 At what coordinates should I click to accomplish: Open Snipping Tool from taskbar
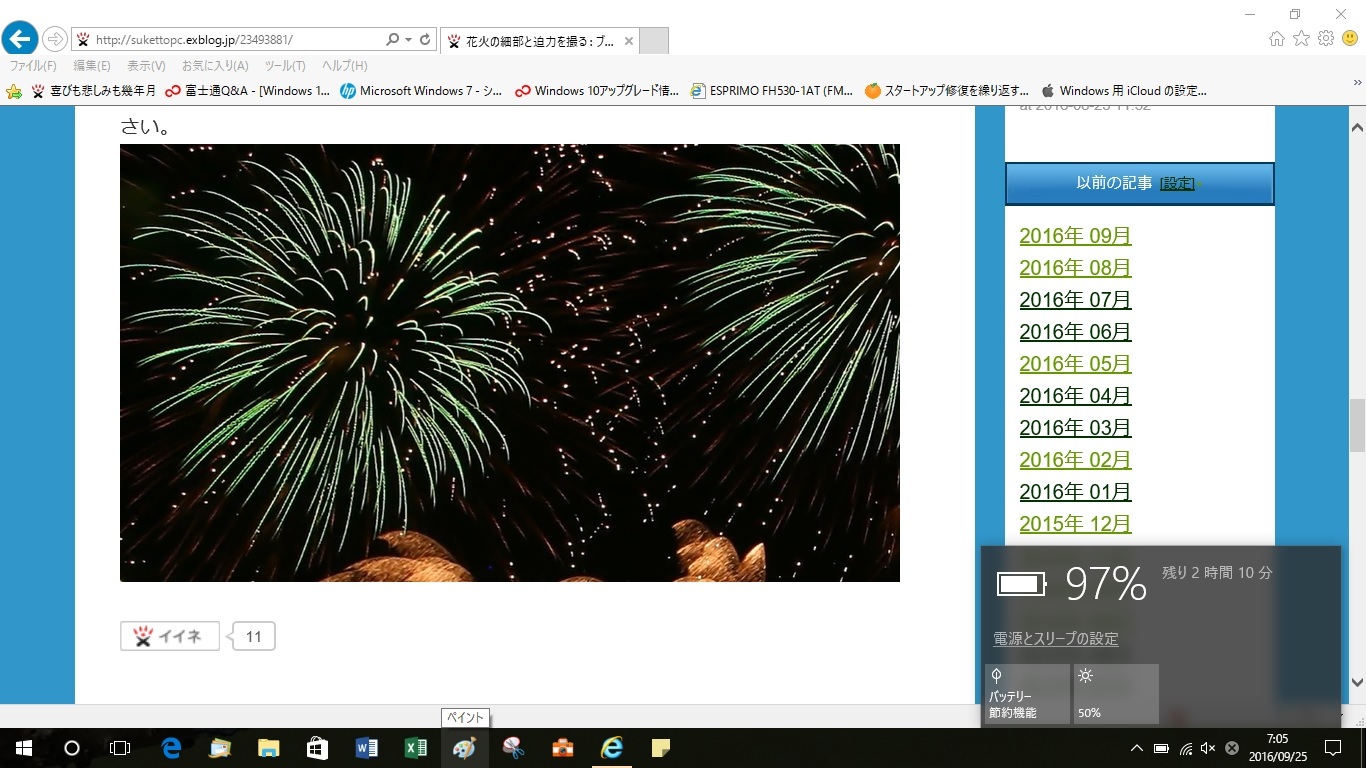point(514,748)
